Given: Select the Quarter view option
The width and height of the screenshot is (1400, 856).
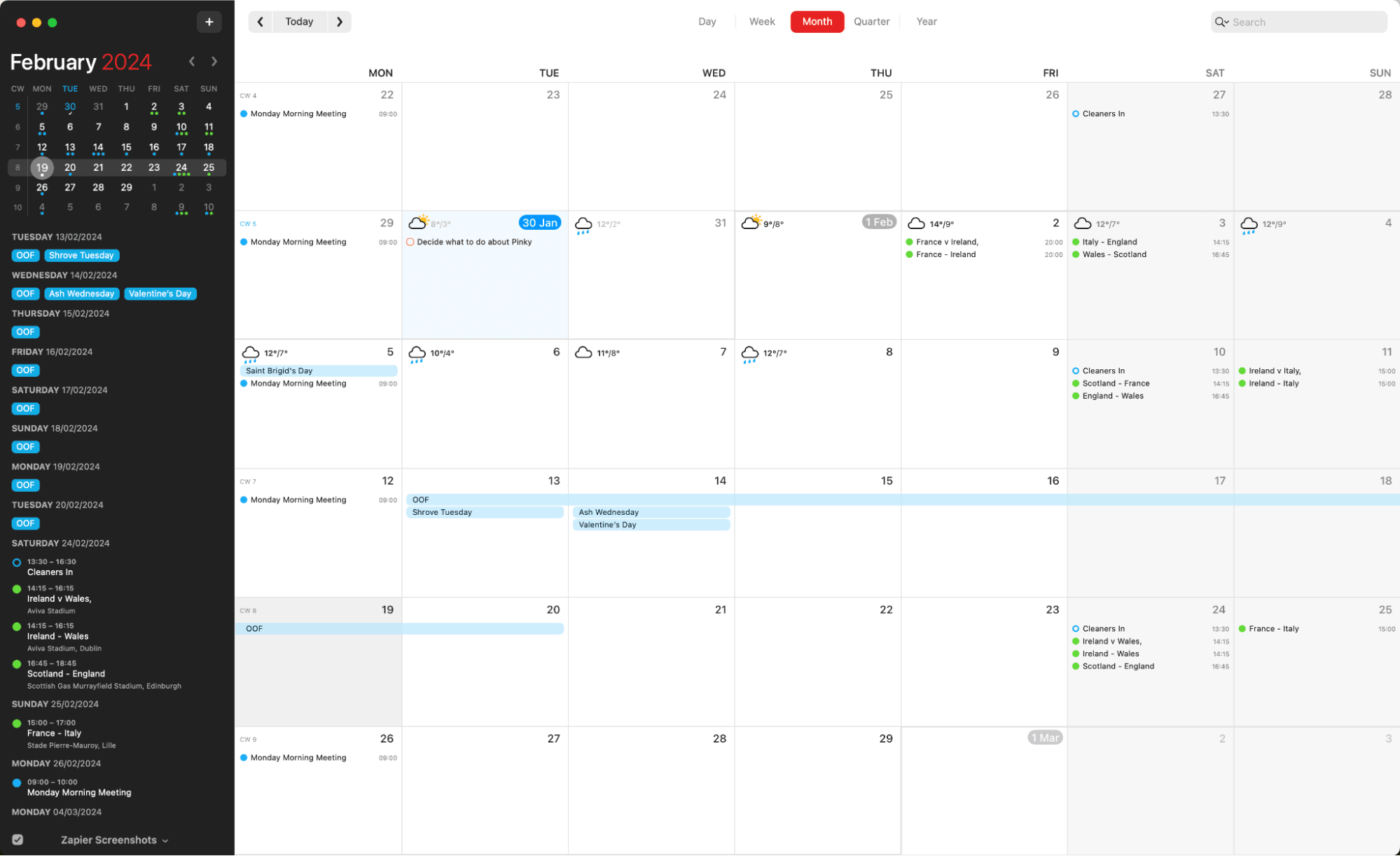Looking at the screenshot, I should point(871,21).
